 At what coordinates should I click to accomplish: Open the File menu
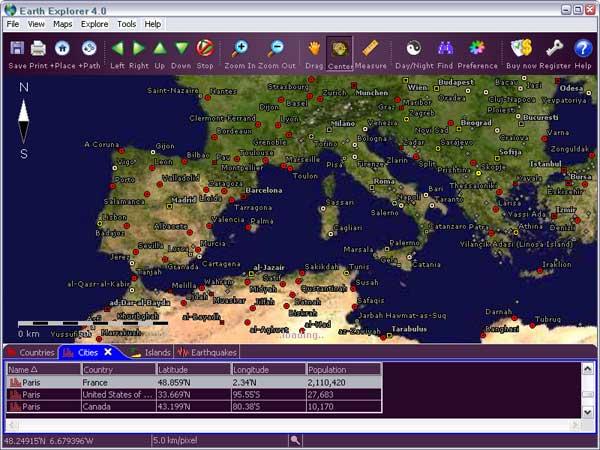(13, 24)
